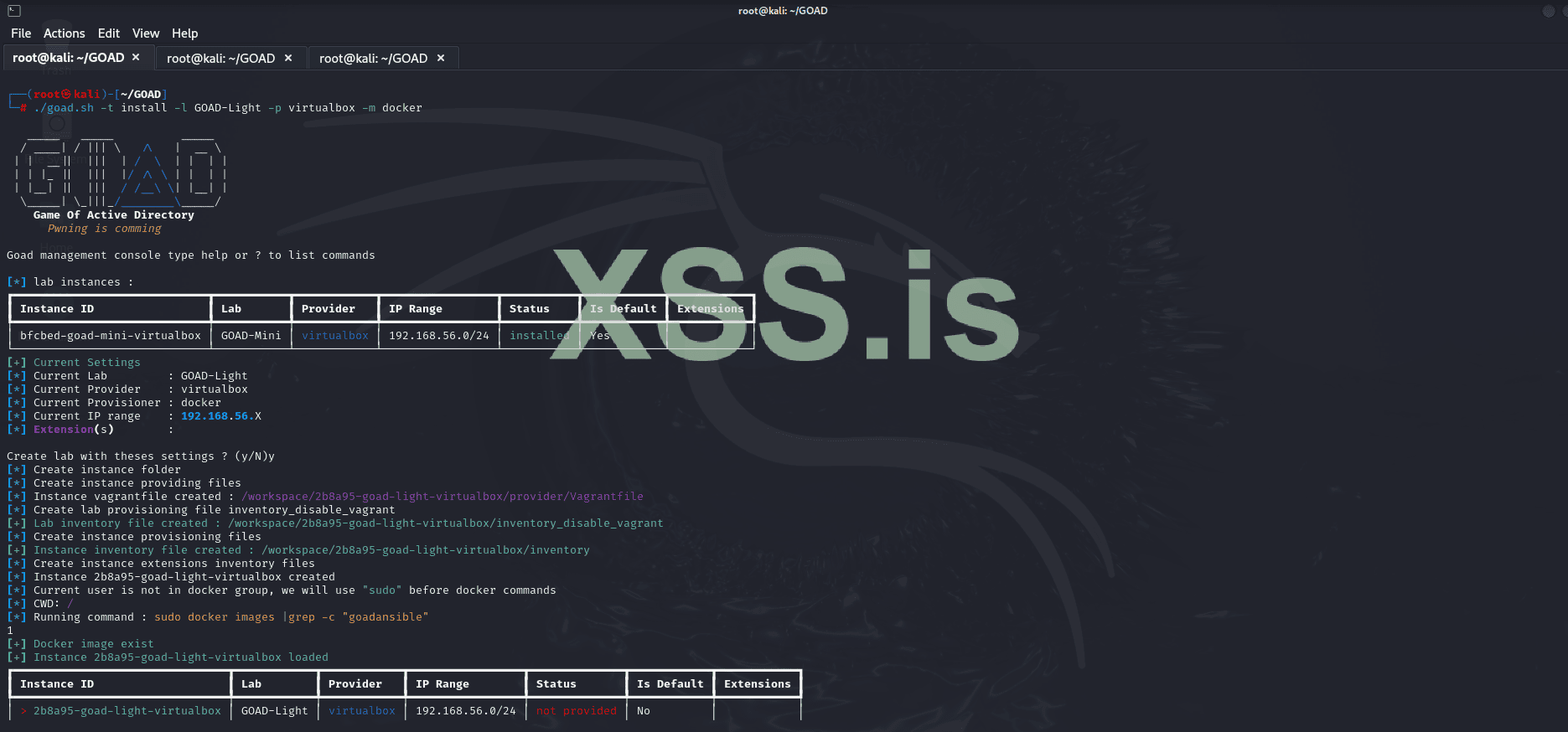Open the View menu

tap(146, 34)
